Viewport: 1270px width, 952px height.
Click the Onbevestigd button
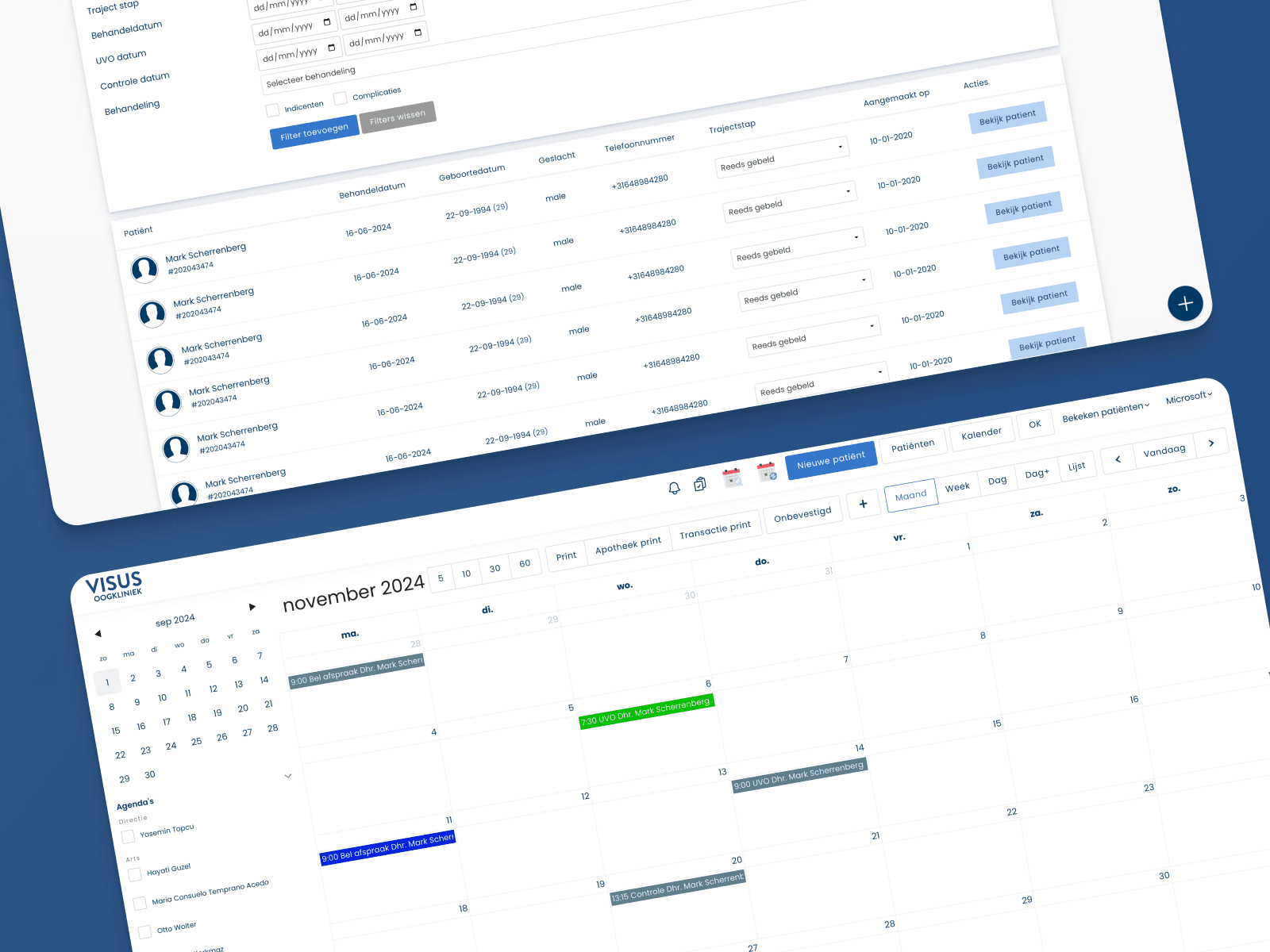[x=802, y=515]
